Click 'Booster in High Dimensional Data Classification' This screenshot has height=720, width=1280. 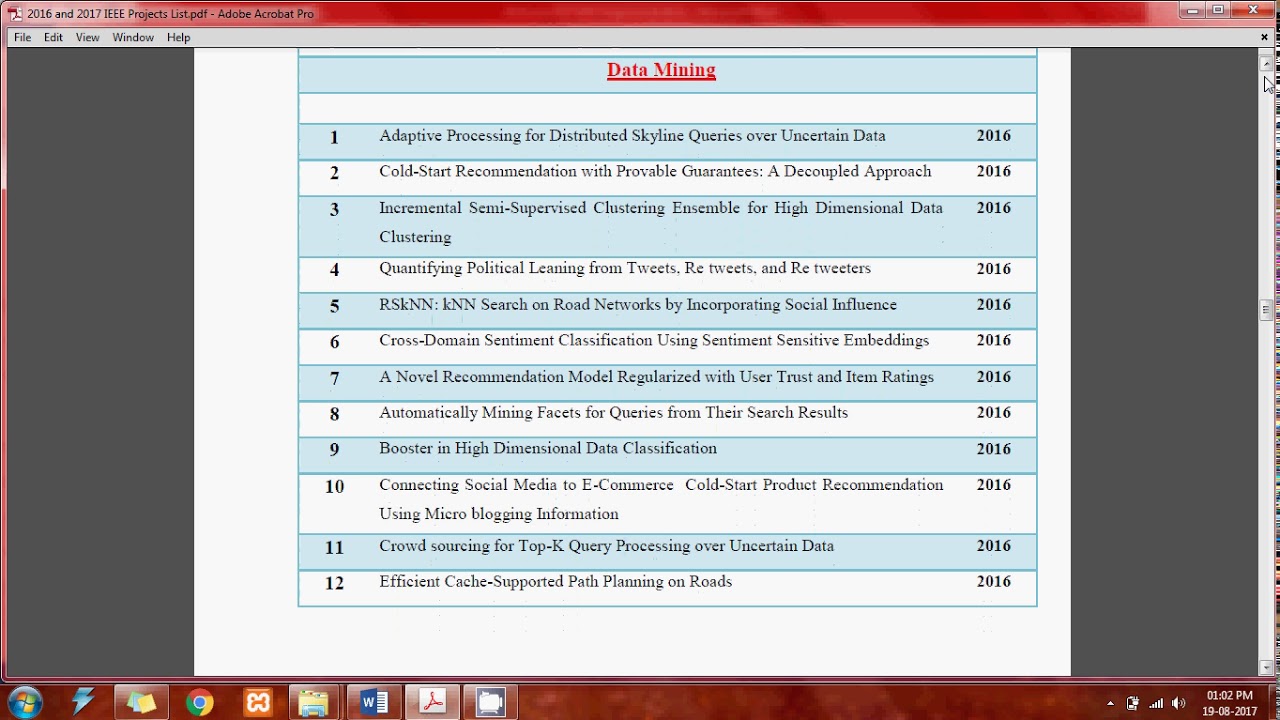[x=548, y=448]
